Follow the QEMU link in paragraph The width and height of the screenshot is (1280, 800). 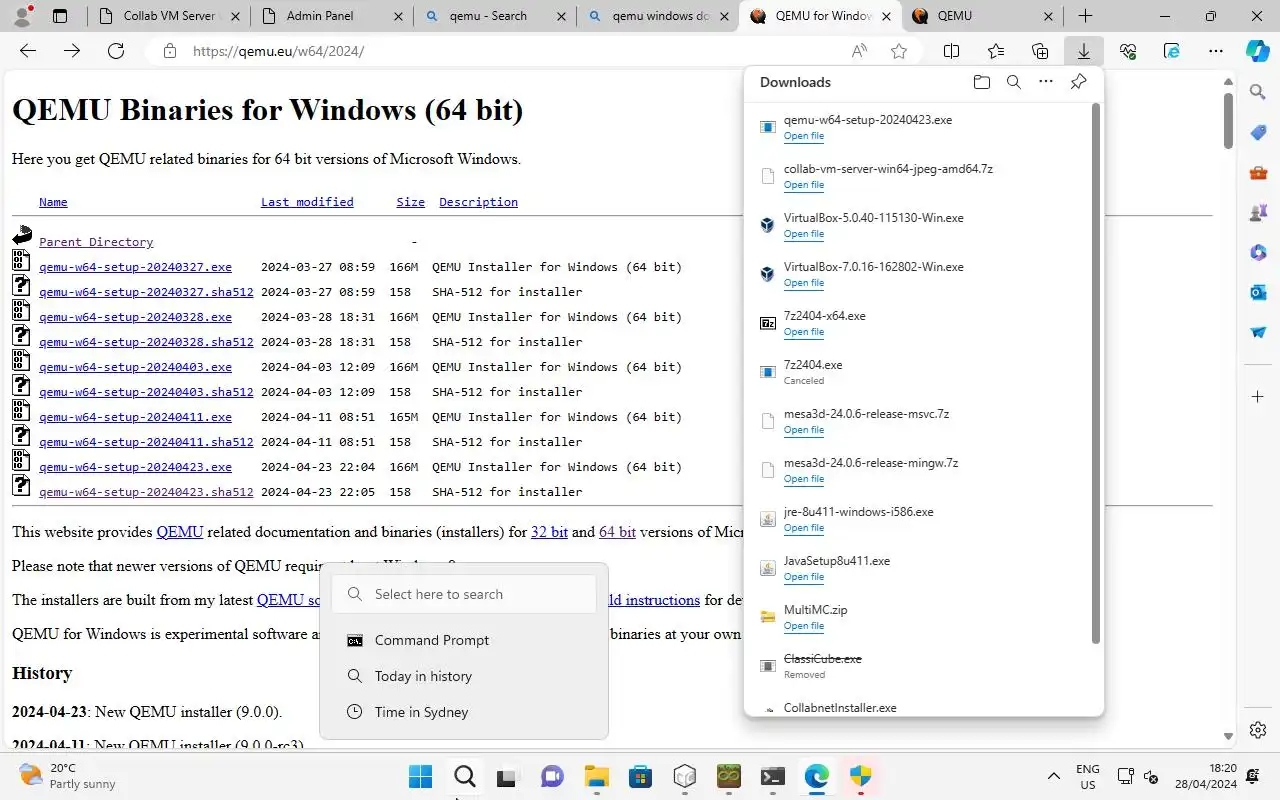pos(180,532)
